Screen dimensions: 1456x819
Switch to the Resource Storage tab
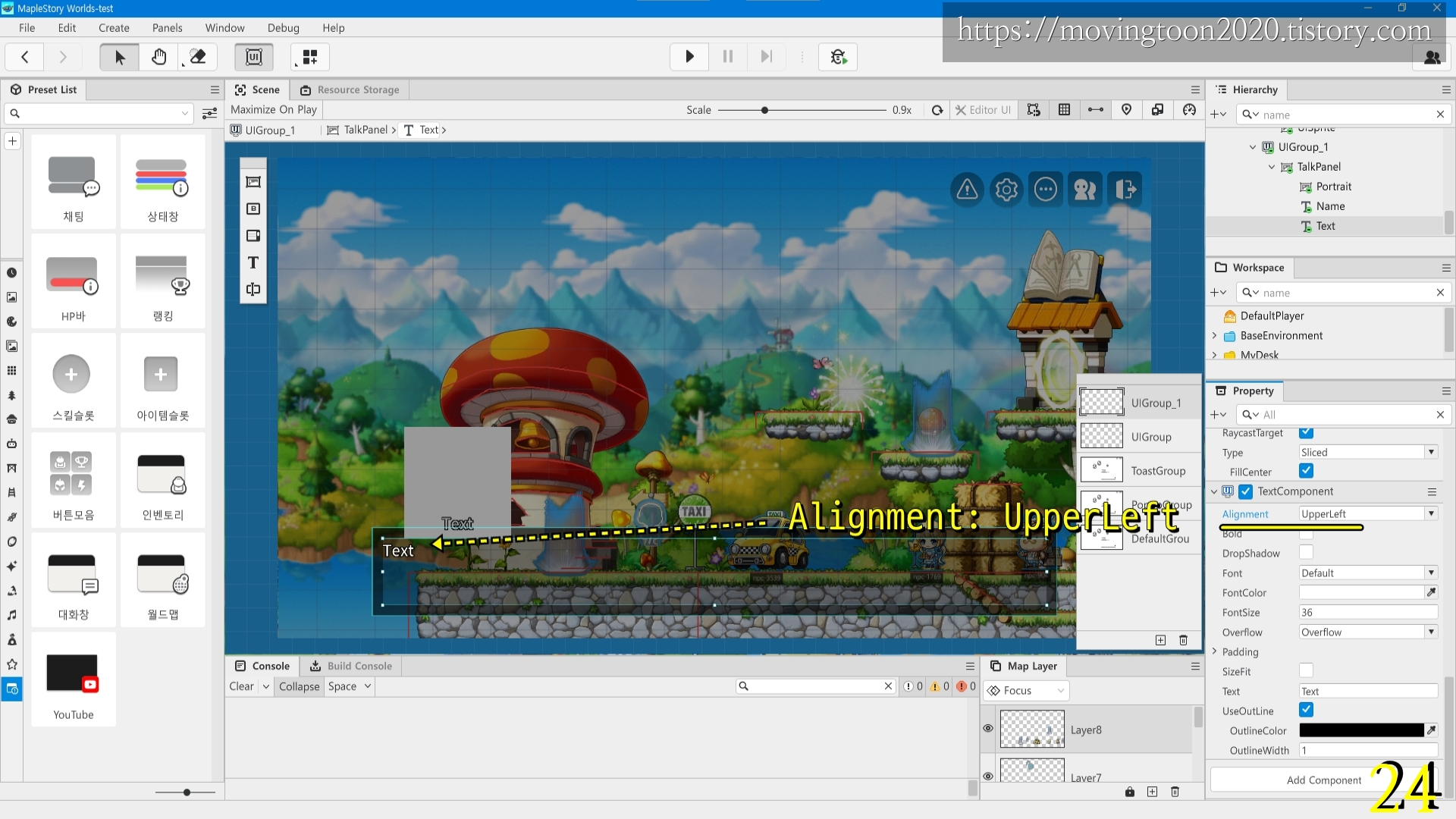350,89
